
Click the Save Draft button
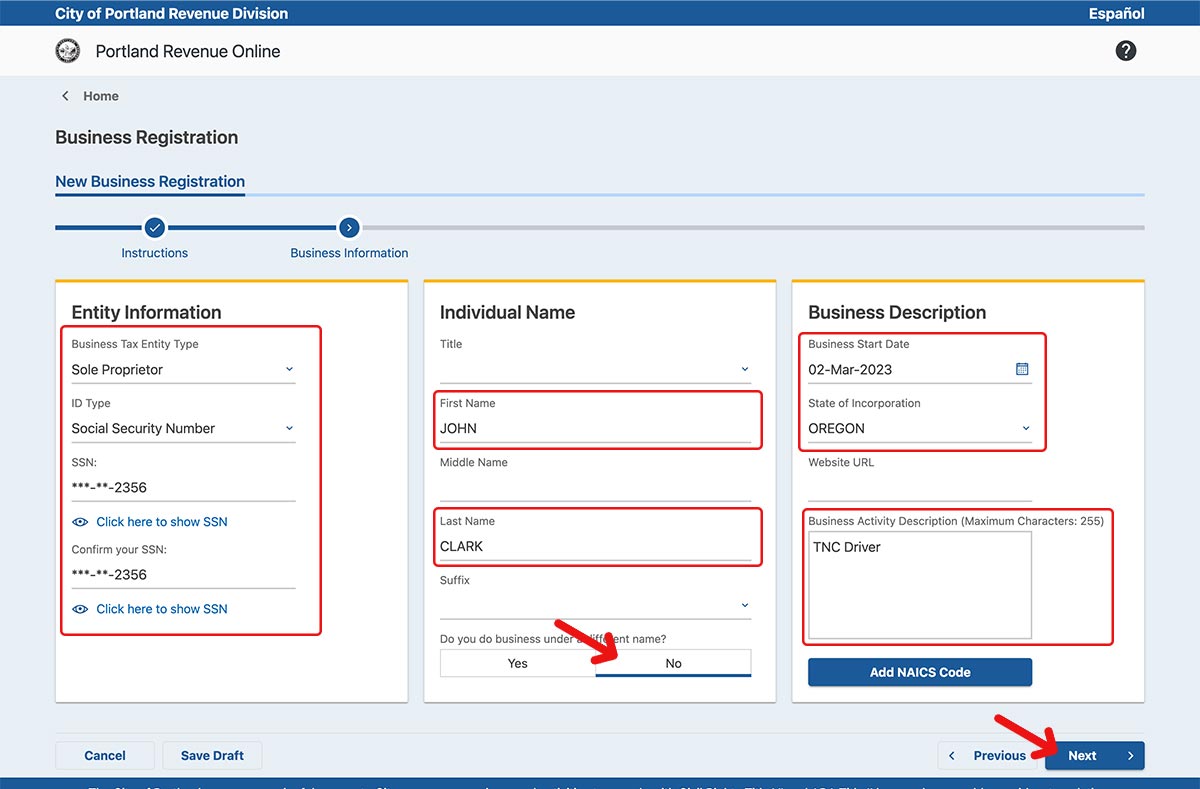tap(211, 755)
